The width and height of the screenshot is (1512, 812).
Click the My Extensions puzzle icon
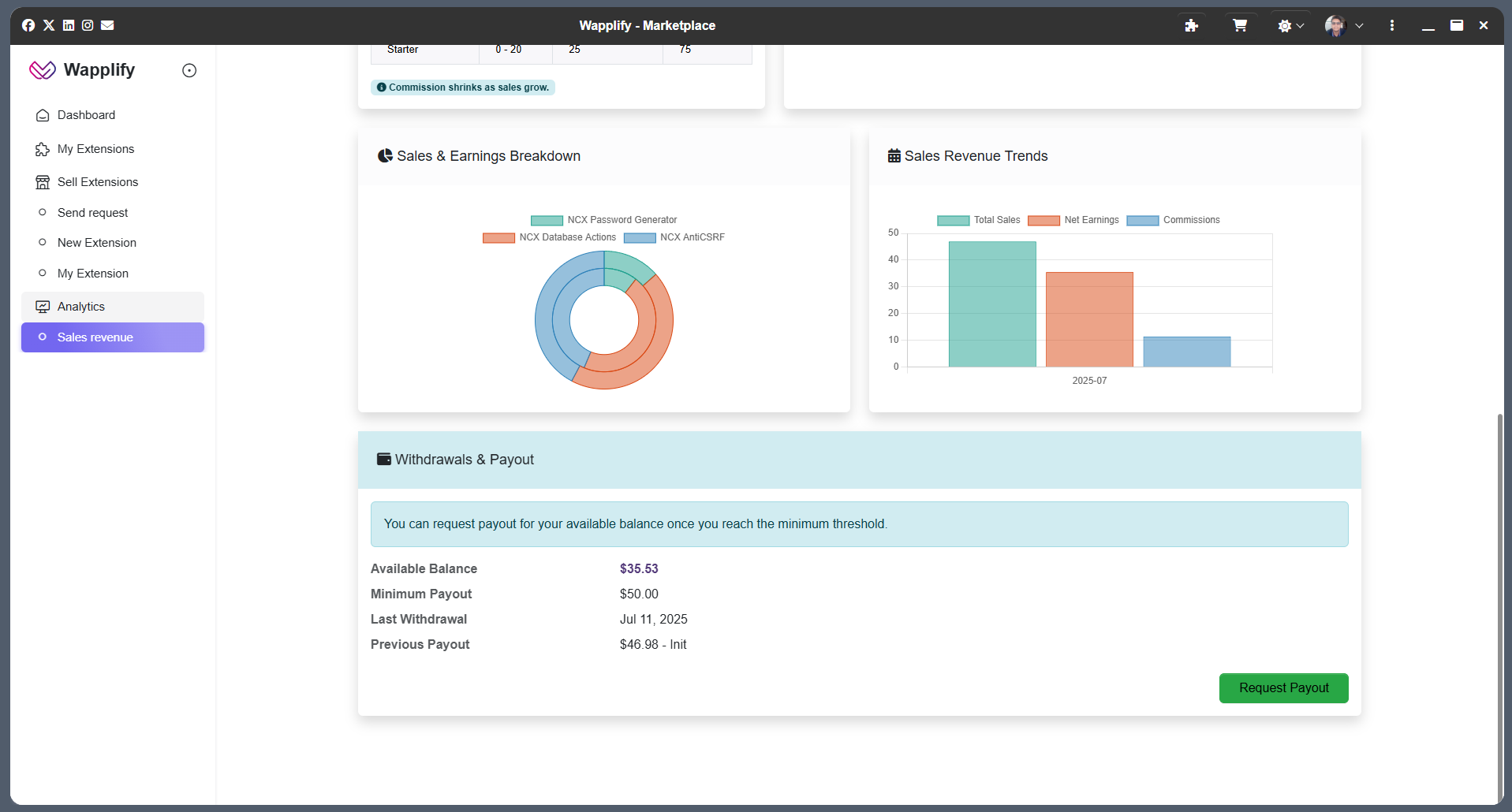[43, 149]
